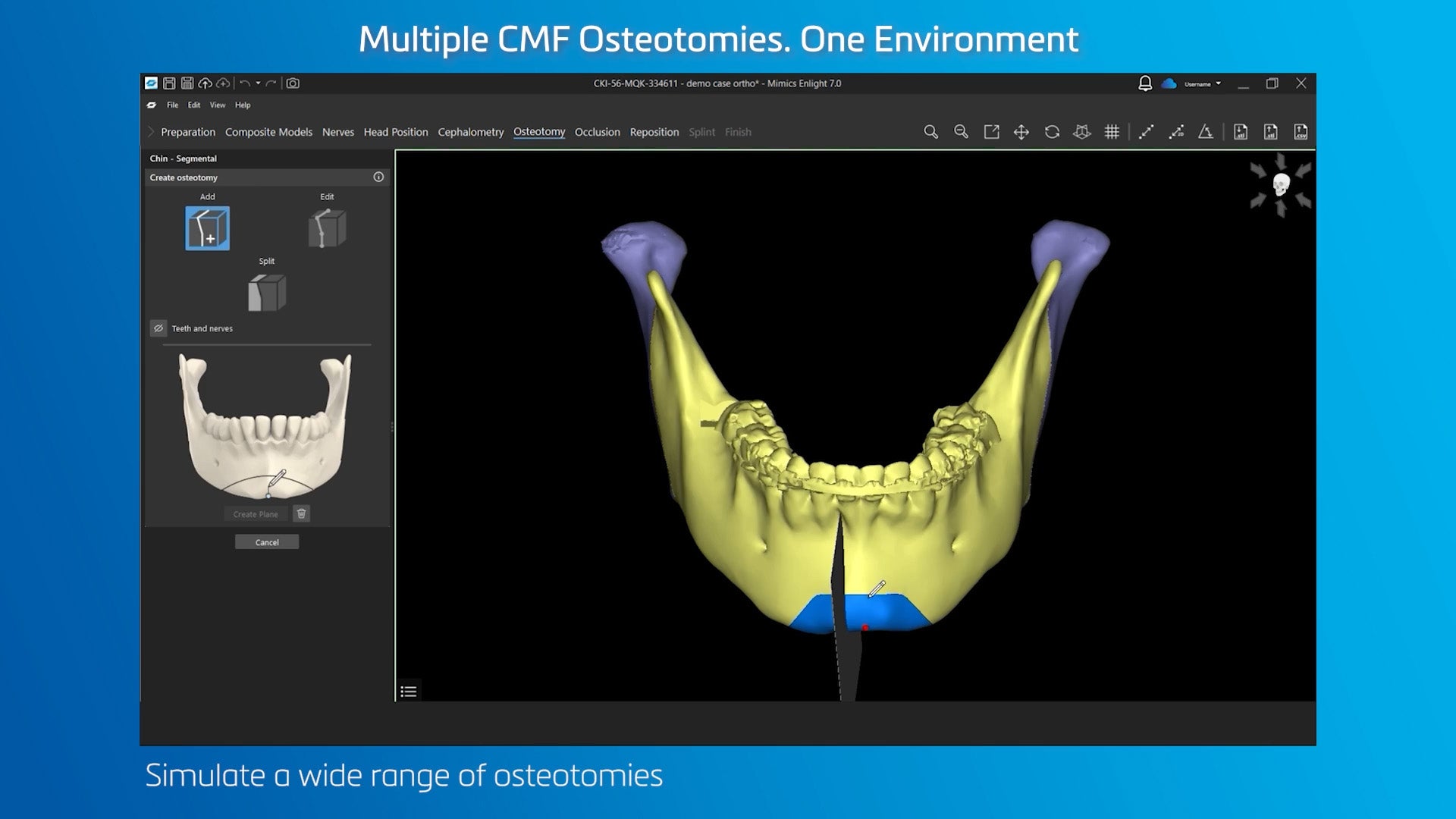The width and height of the screenshot is (1456, 819).
Task: Select the angle measurement tool
Action: coord(1206,132)
